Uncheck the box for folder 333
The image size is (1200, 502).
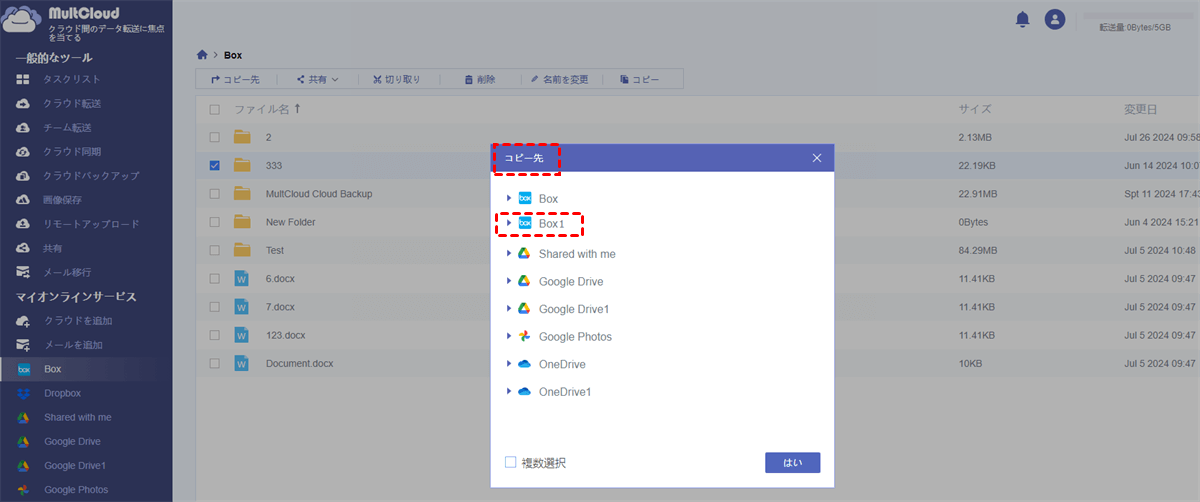click(214, 165)
